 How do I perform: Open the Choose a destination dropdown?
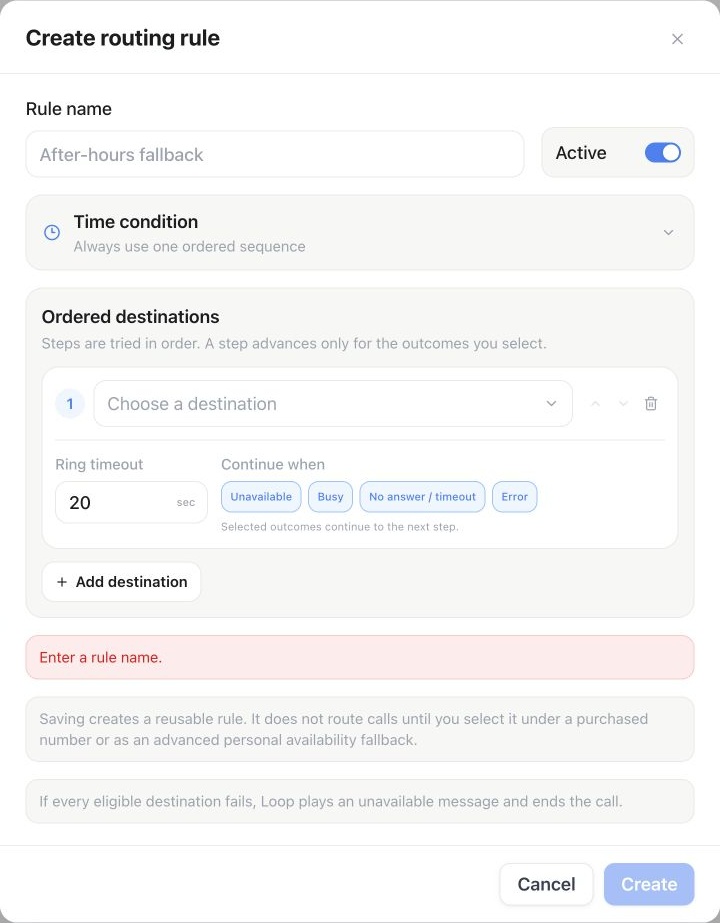[x=333, y=404]
